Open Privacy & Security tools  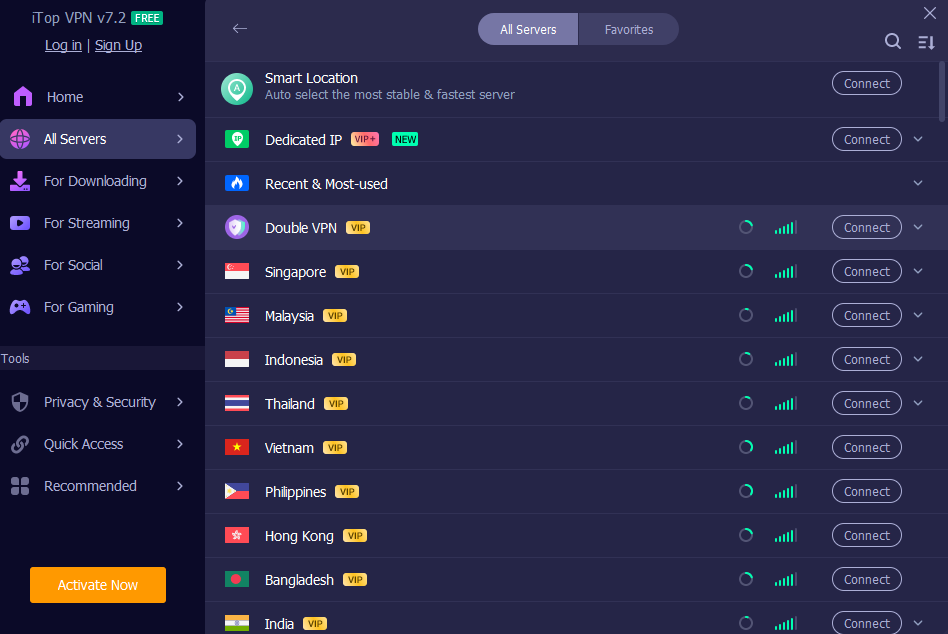[98, 402]
